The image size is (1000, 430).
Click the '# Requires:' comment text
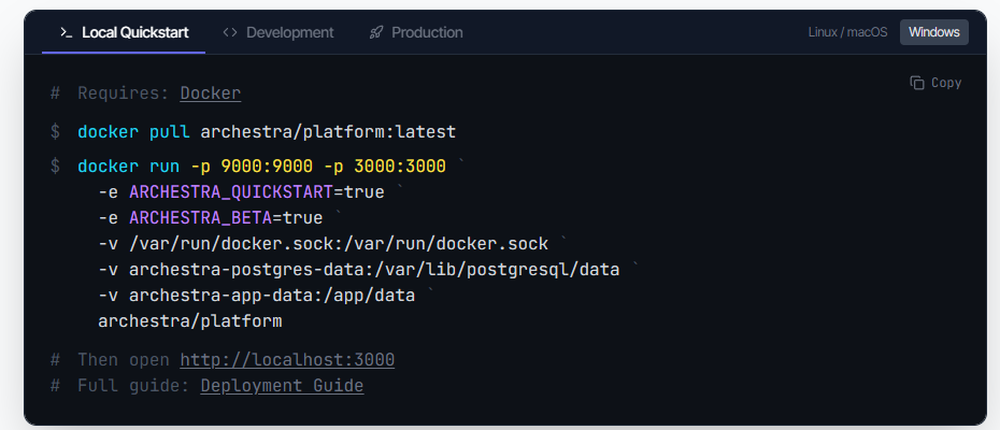tap(110, 93)
